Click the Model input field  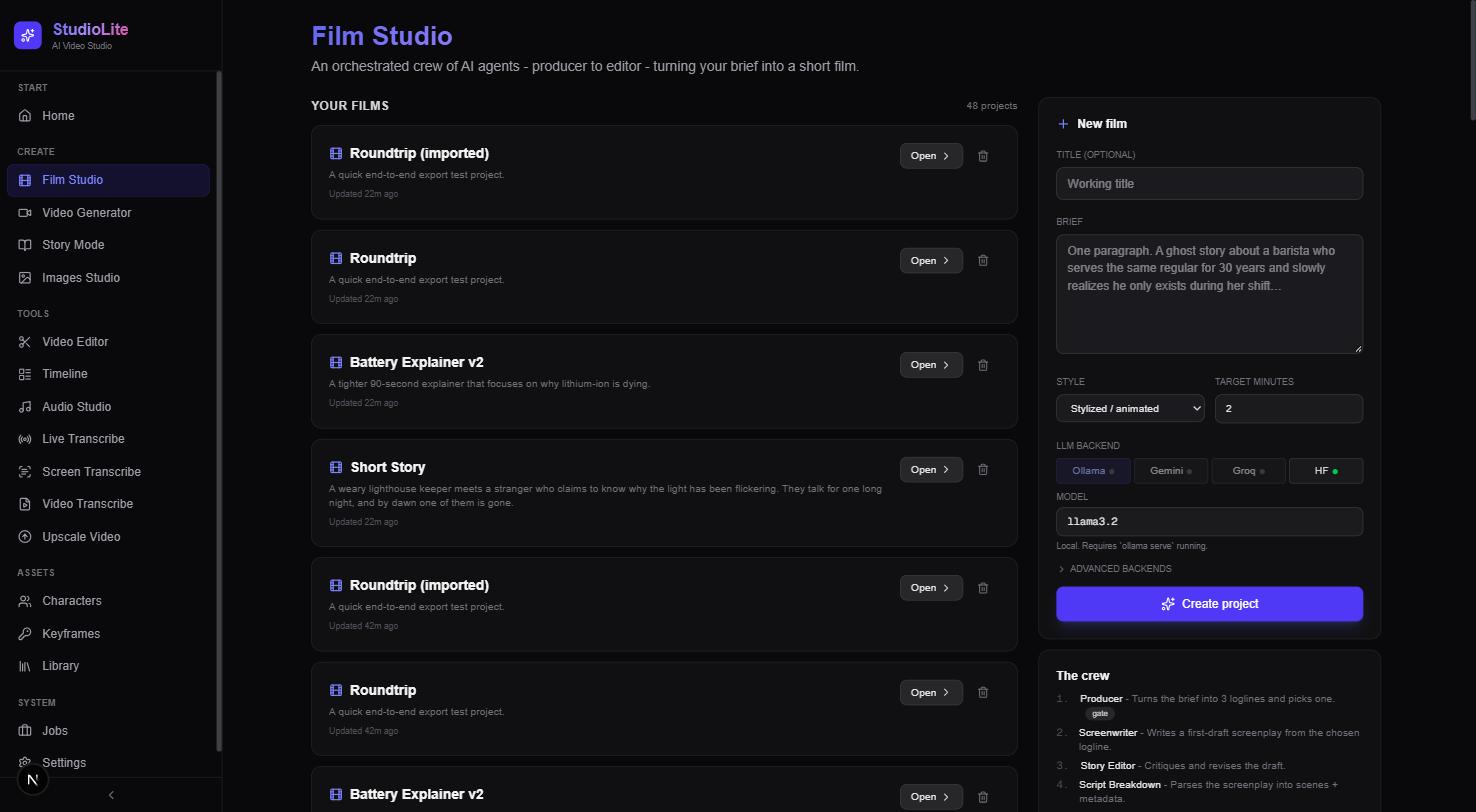pos(1209,522)
